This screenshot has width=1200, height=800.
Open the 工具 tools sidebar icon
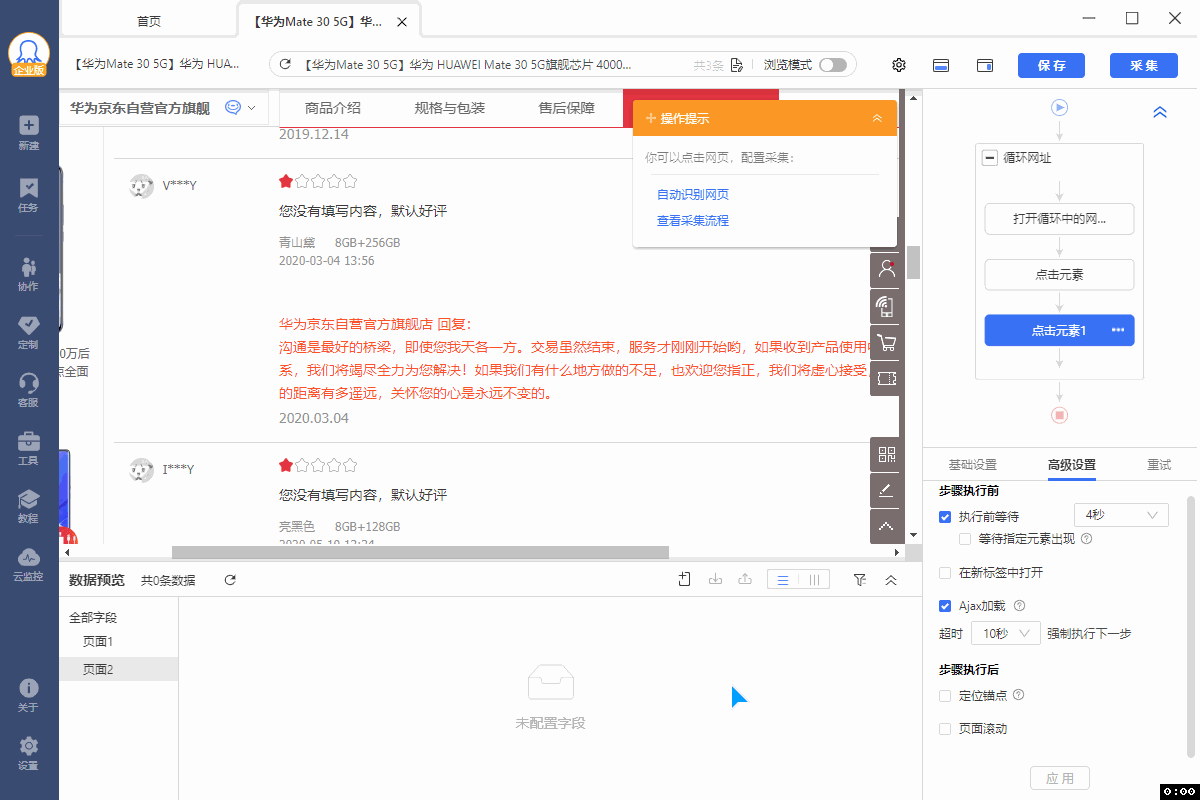(28, 447)
